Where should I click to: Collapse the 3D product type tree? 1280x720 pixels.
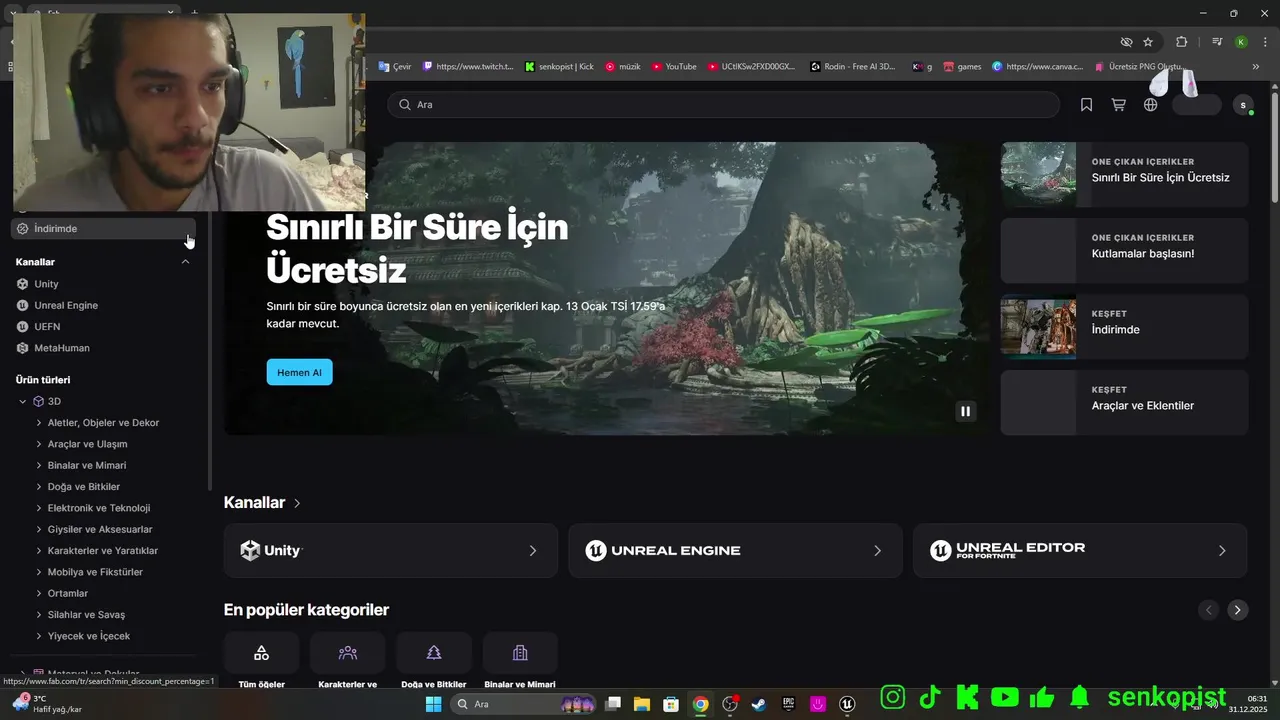pos(23,401)
